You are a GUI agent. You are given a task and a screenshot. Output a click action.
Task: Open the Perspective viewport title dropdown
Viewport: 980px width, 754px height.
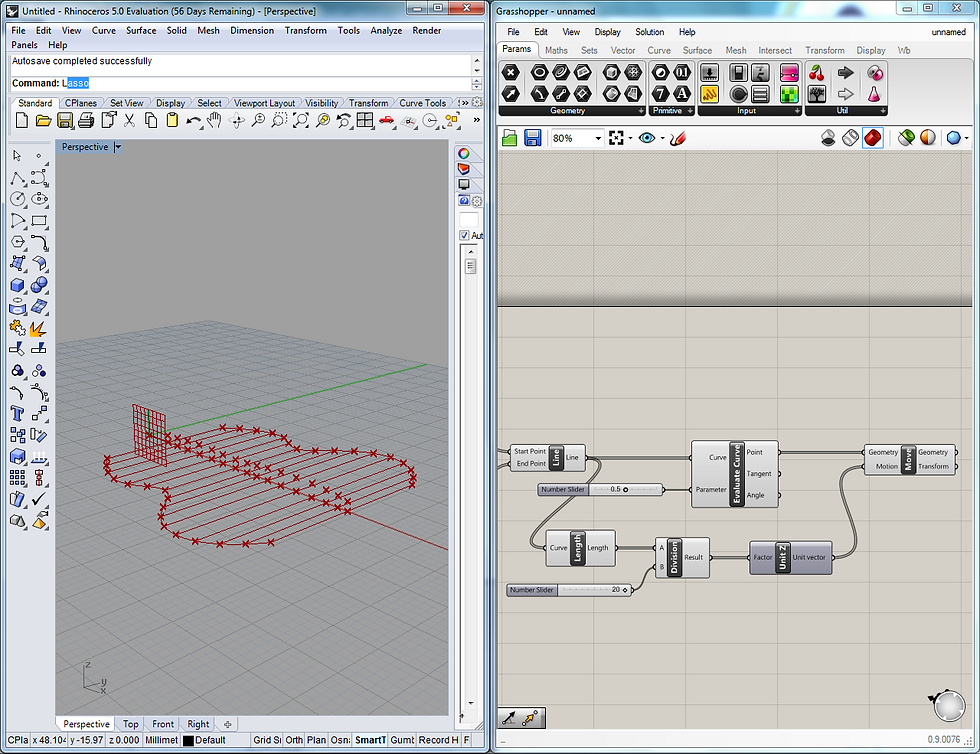pos(118,147)
